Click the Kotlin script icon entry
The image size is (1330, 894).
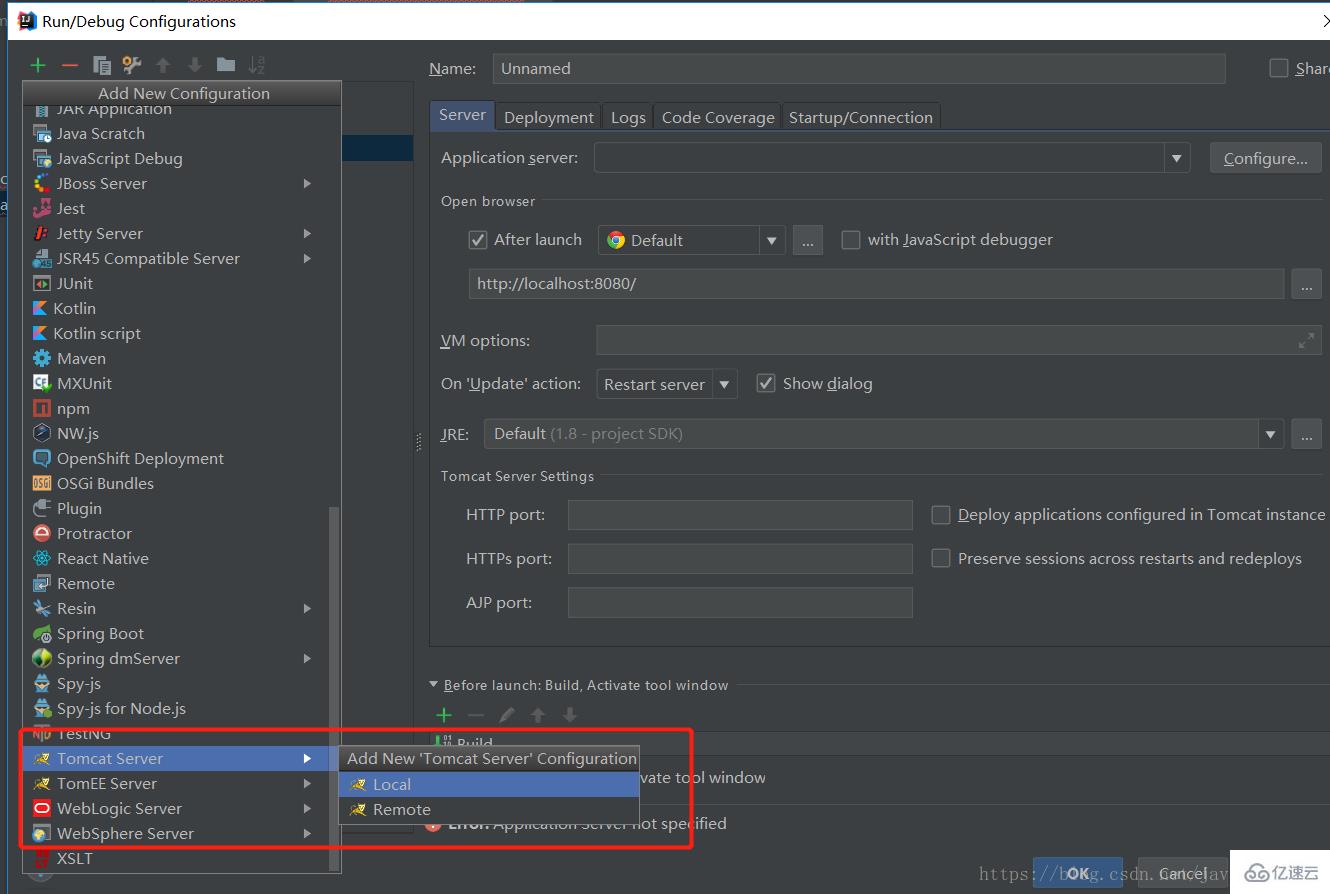[40, 333]
